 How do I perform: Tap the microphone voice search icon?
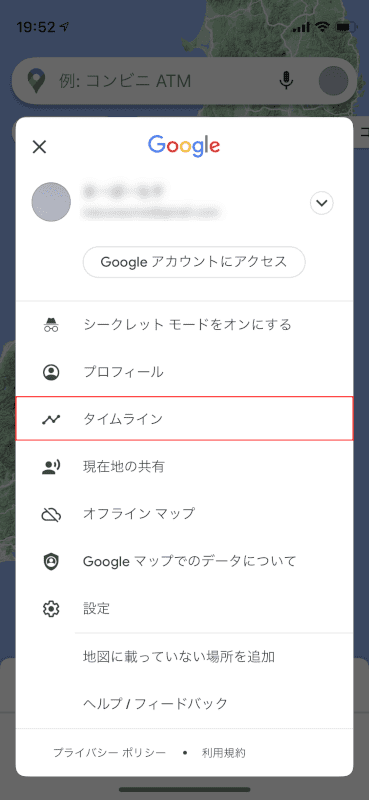point(286,81)
